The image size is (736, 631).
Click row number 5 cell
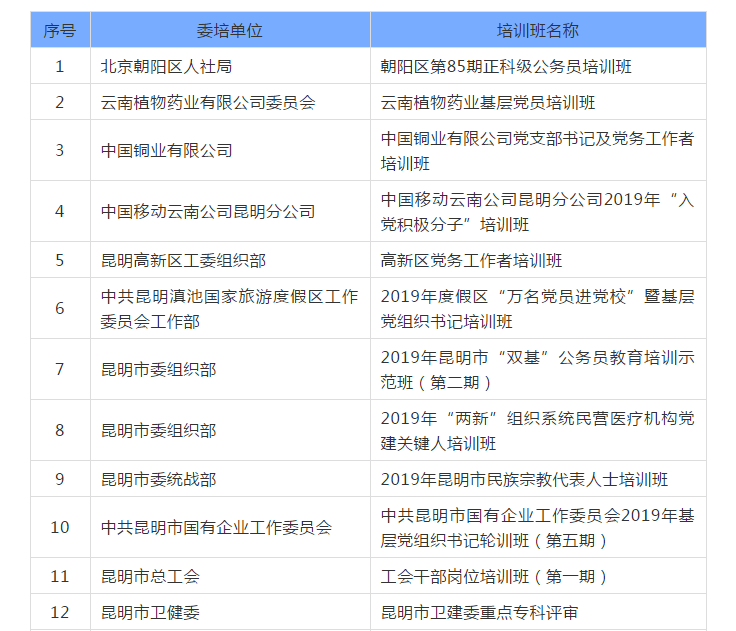60,260
